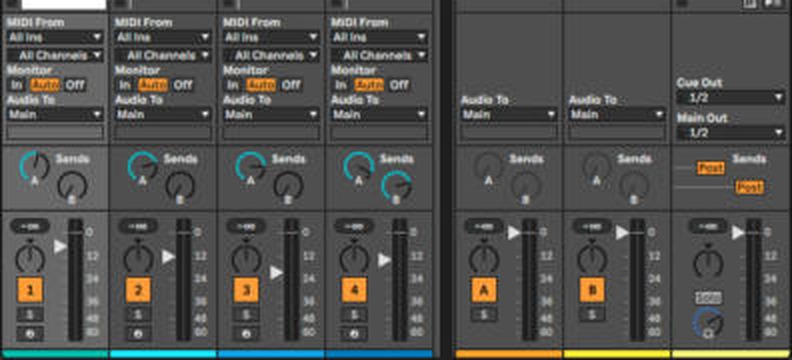This screenshot has width=792, height=360.
Task: Open track 2 MIDI From 'All Ins' dropdown
Action: 163,37
